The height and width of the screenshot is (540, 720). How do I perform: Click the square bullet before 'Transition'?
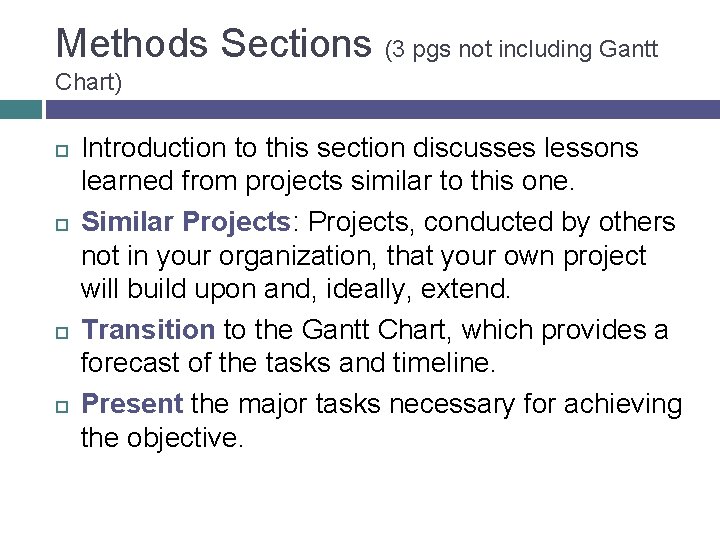[62, 332]
